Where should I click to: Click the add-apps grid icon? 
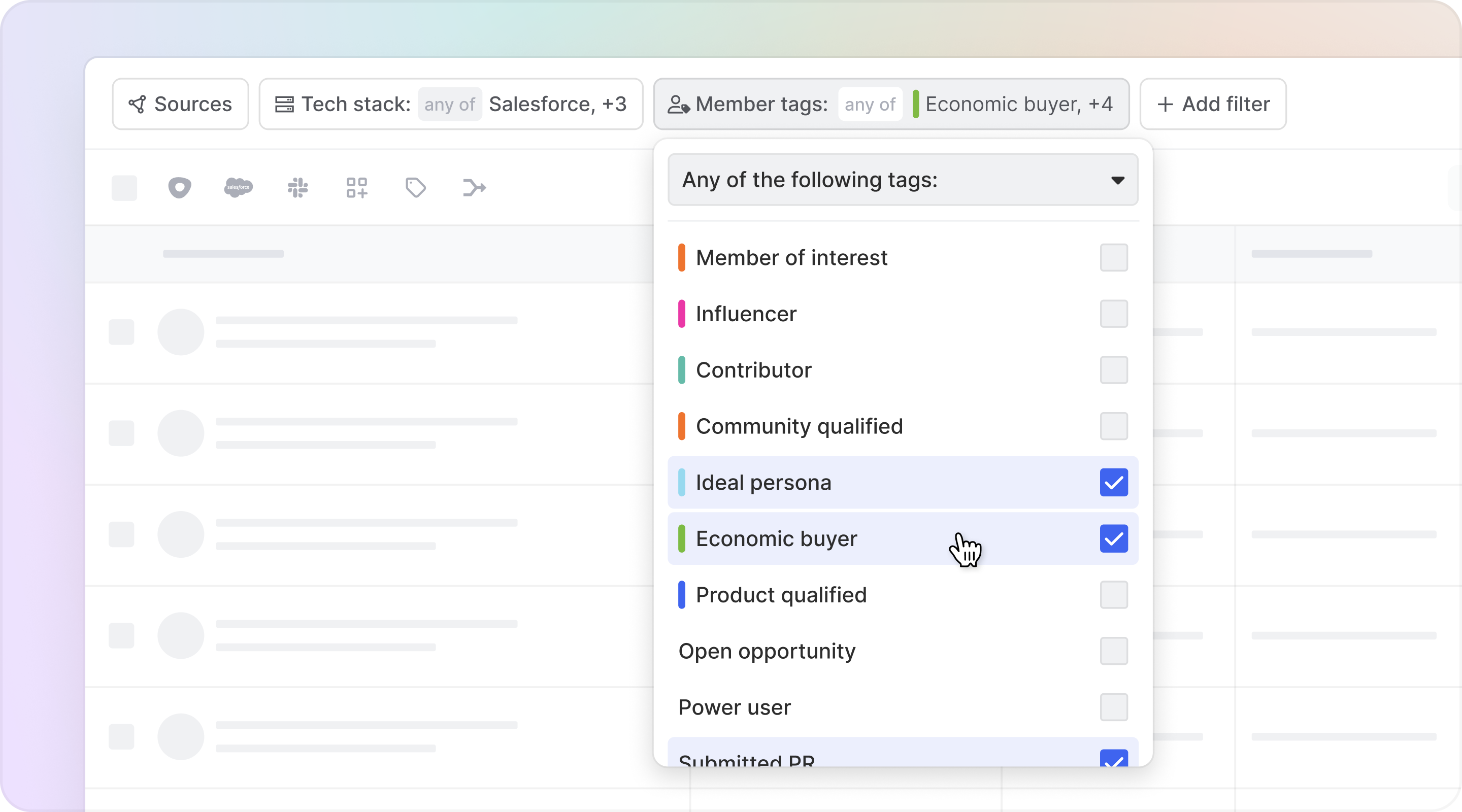356,187
